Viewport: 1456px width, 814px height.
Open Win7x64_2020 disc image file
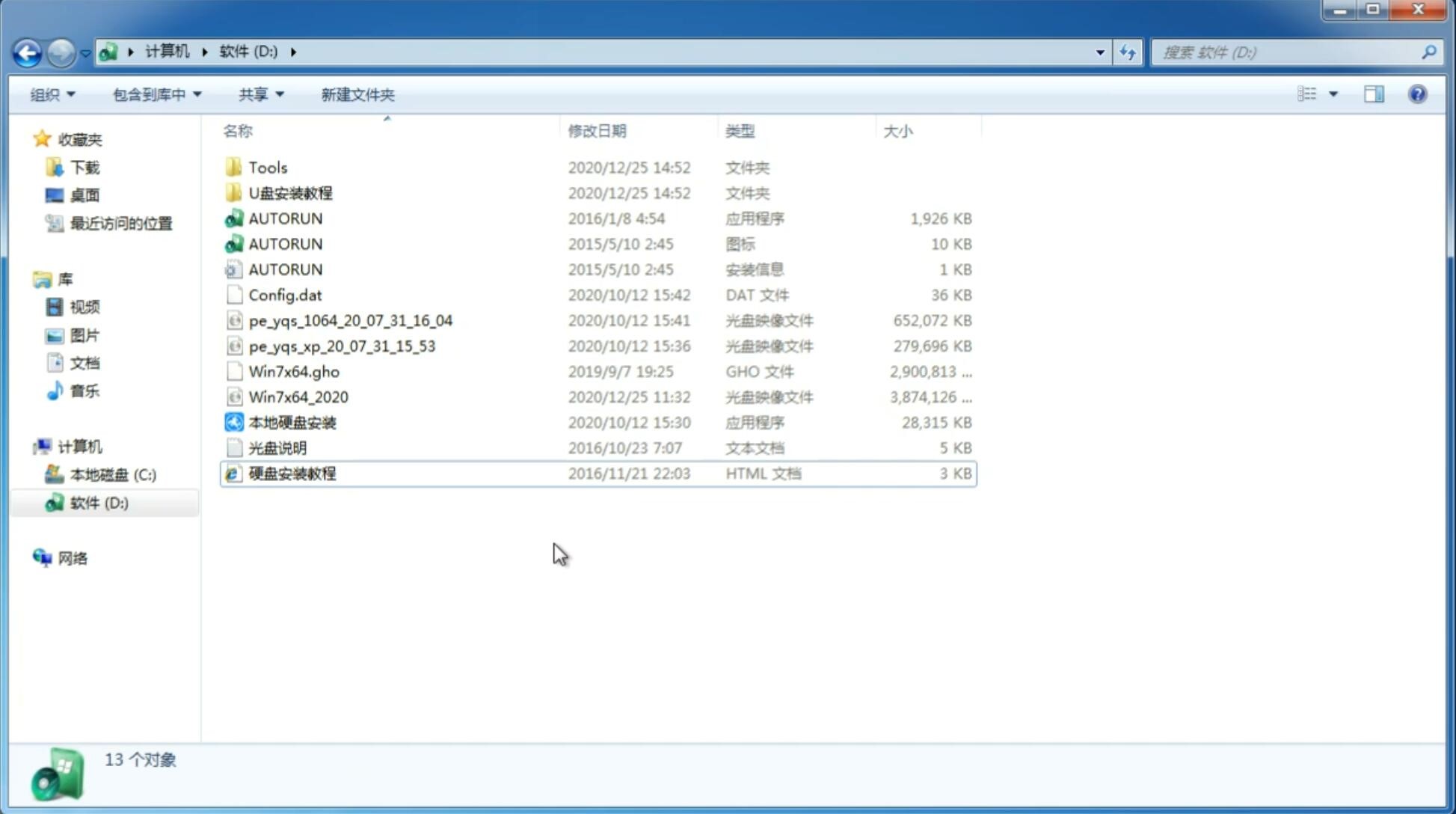[x=298, y=397]
